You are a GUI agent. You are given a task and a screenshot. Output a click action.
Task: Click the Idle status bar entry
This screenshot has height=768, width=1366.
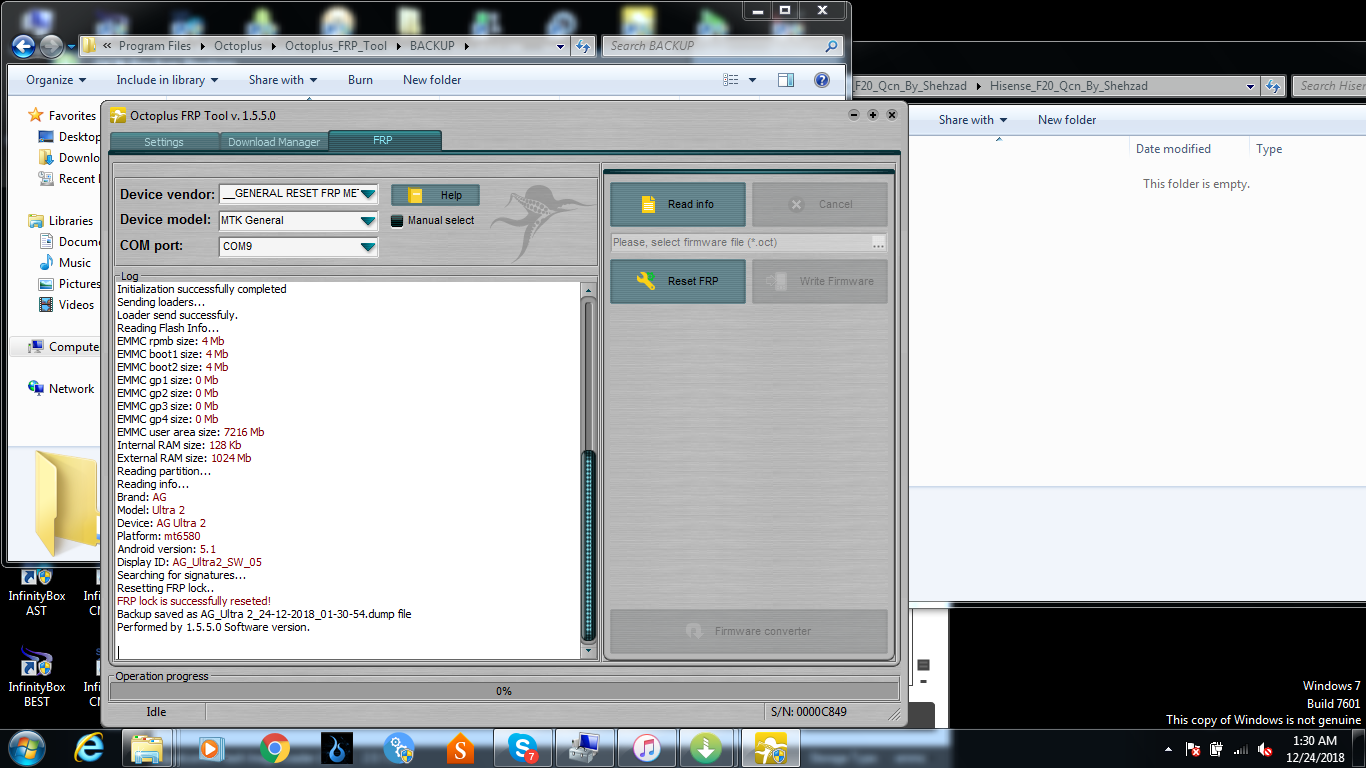pos(156,712)
